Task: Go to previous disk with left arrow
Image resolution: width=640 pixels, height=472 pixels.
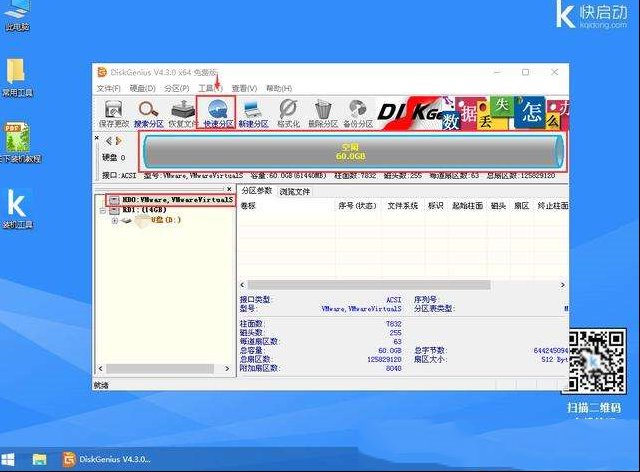Action: coord(109,141)
